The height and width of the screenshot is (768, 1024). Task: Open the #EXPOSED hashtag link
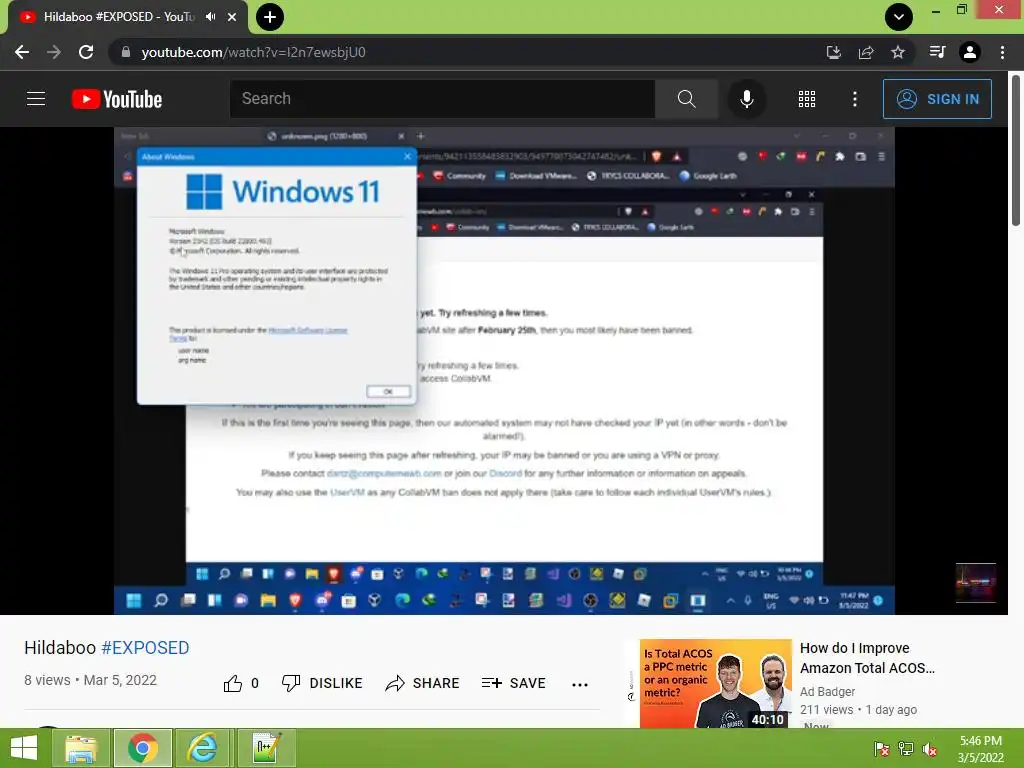[x=145, y=648]
